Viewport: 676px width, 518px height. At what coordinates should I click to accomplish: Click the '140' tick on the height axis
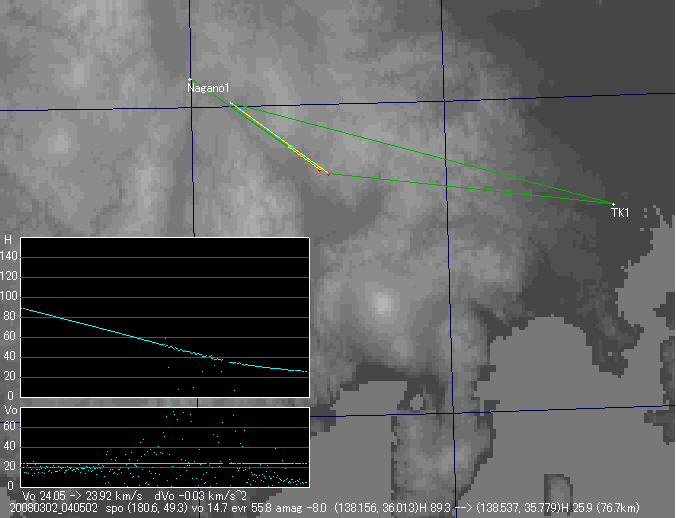click(x=9, y=256)
